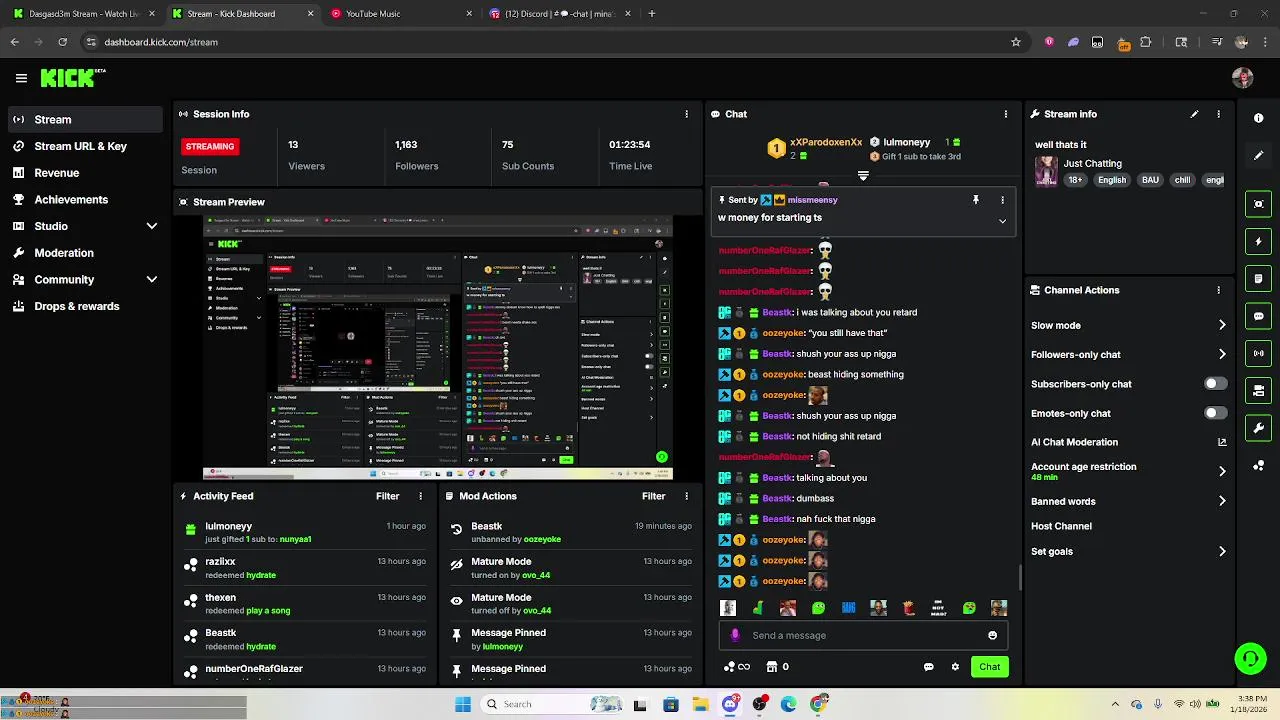Toggle the channel actions widget button
Image resolution: width=1280 pixels, height=720 pixels.
tap(1259, 390)
